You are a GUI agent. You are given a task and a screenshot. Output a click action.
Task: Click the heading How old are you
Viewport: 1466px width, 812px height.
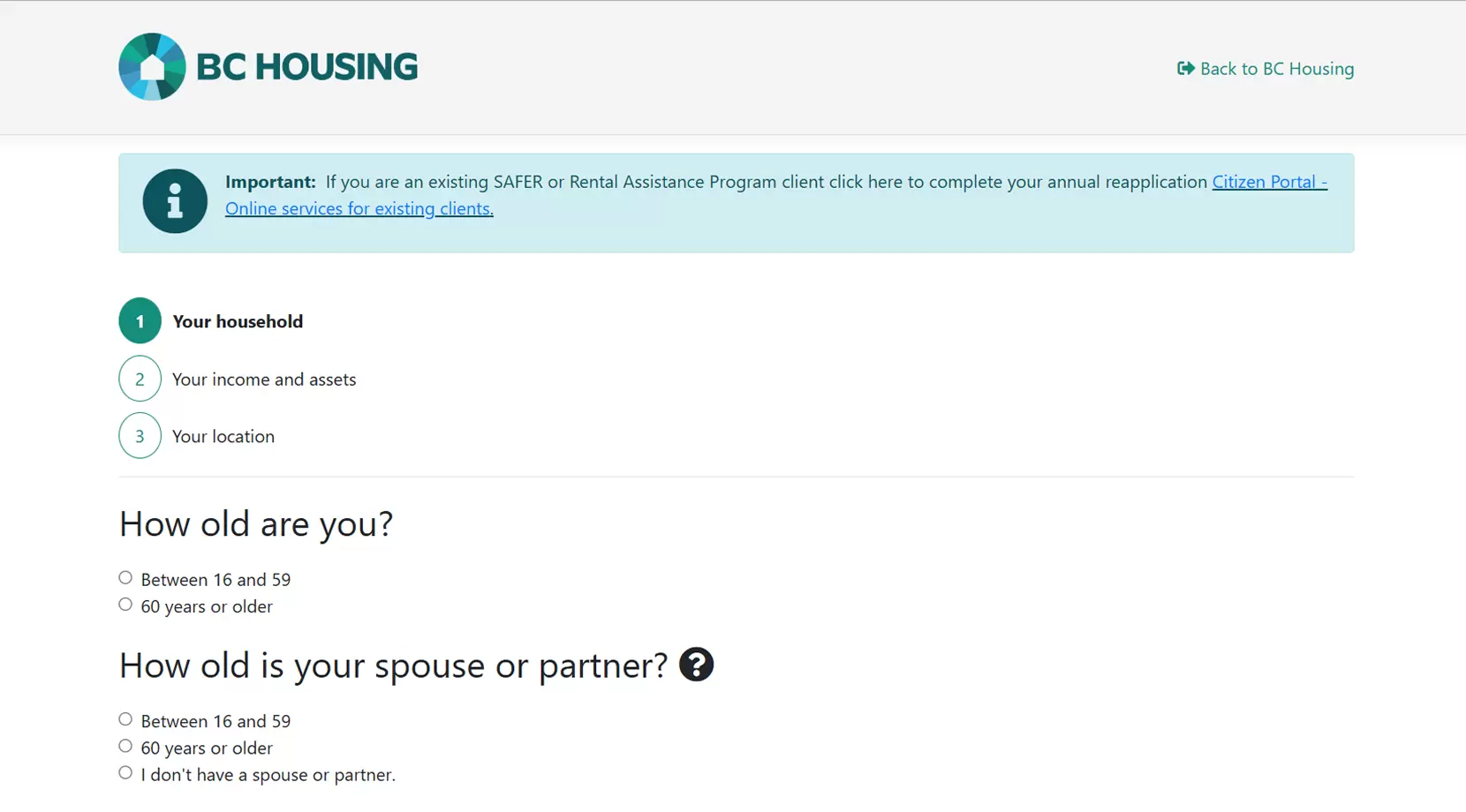coord(255,523)
